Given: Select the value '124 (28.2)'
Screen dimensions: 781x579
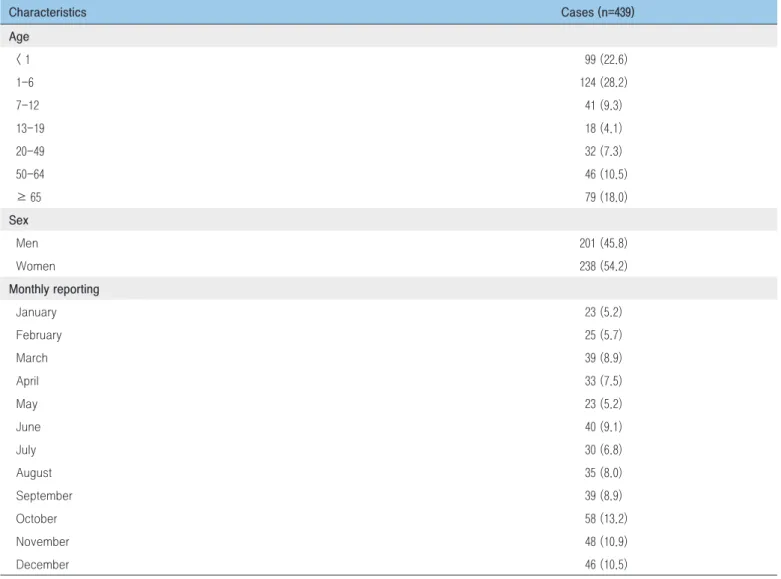Looking at the screenshot, I should pos(603,83).
